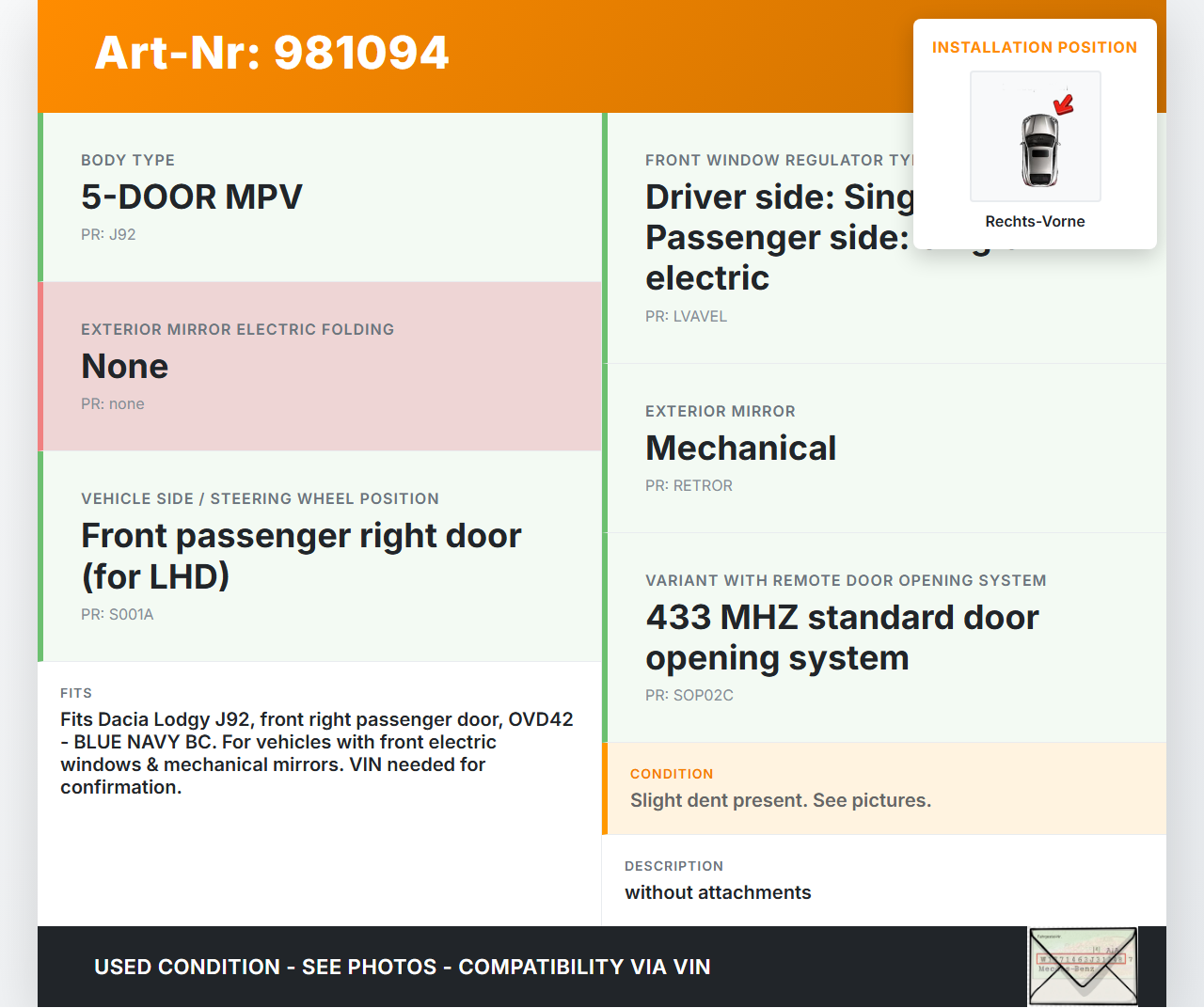The height and width of the screenshot is (1008, 1204).
Task: Select the 'Fits Dacia Lodgy J92' paragraph
Action: [x=317, y=753]
